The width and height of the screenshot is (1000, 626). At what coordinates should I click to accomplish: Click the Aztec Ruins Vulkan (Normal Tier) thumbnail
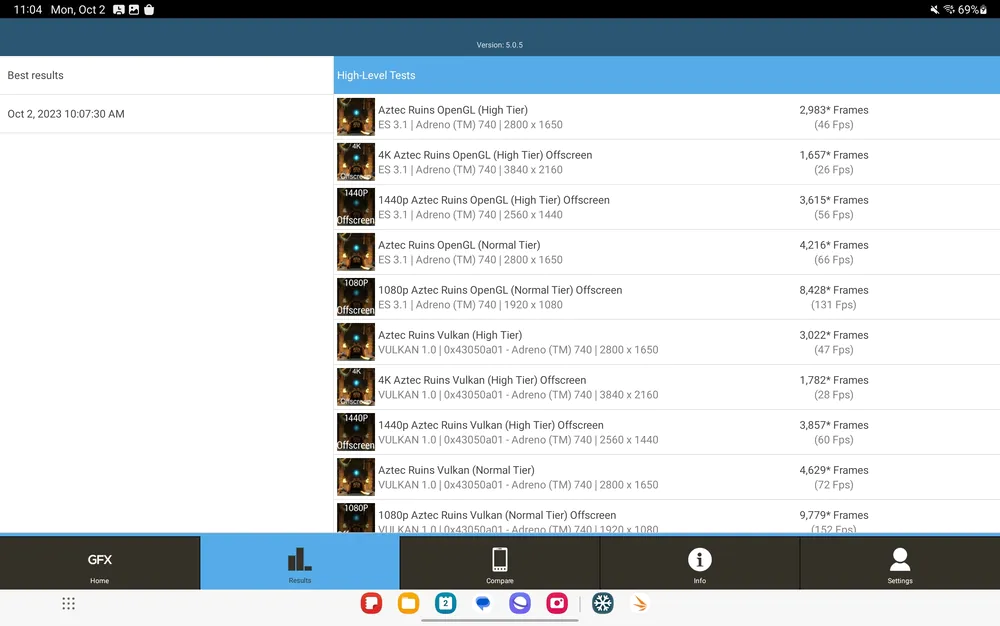coord(356,477)
